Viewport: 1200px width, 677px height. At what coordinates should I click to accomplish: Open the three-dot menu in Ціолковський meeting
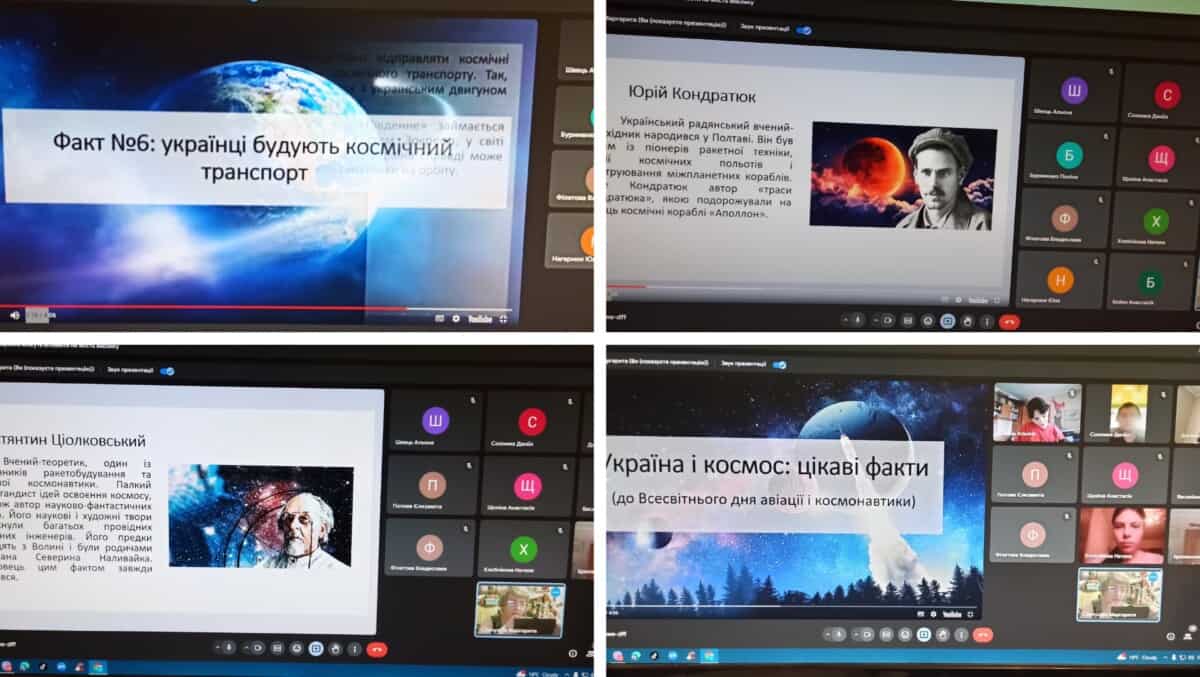[x=355, y=649]
